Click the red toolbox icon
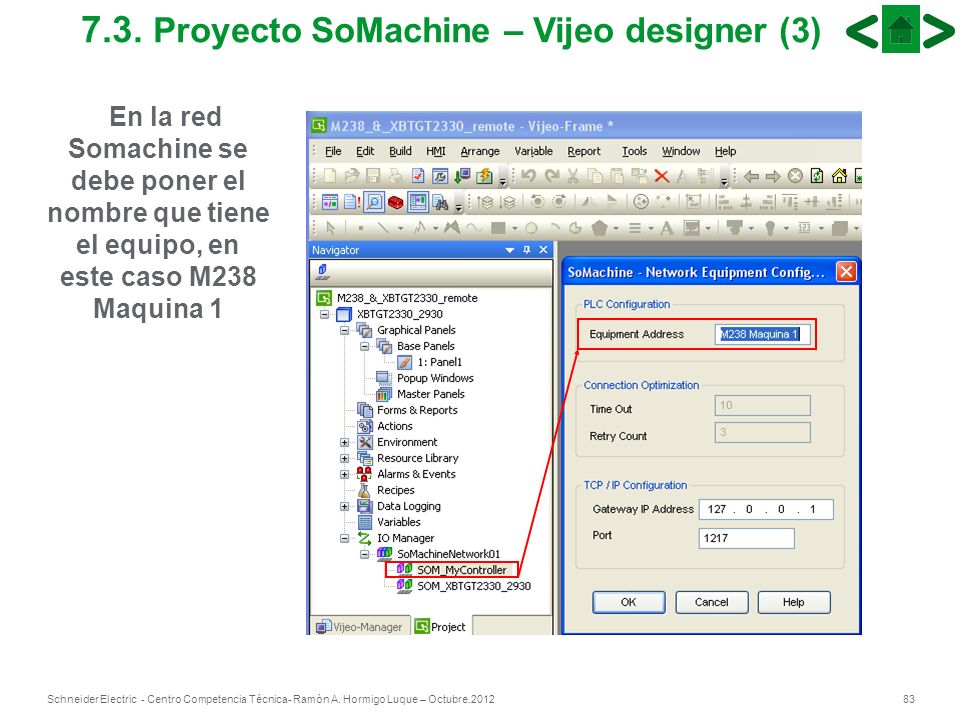 coord(396,202)
